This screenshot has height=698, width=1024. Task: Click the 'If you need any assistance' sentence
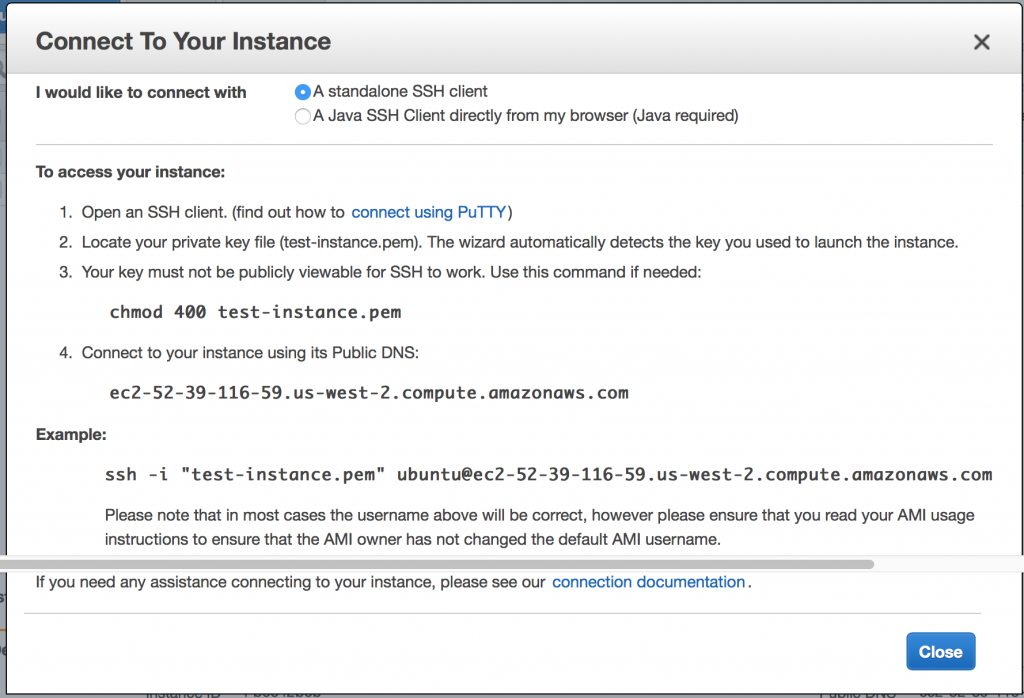tap(290, 582)
